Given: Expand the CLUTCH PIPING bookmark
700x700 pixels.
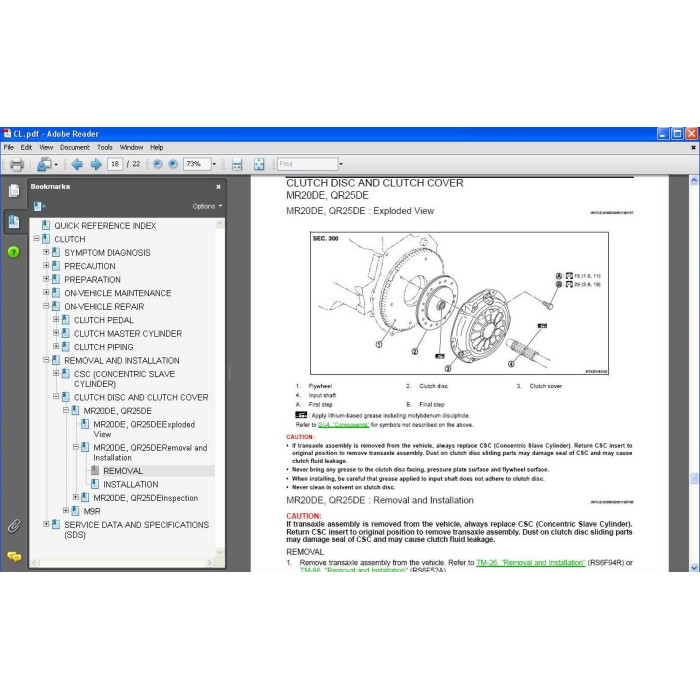Looking at the screenshot, I should (56, 346).
